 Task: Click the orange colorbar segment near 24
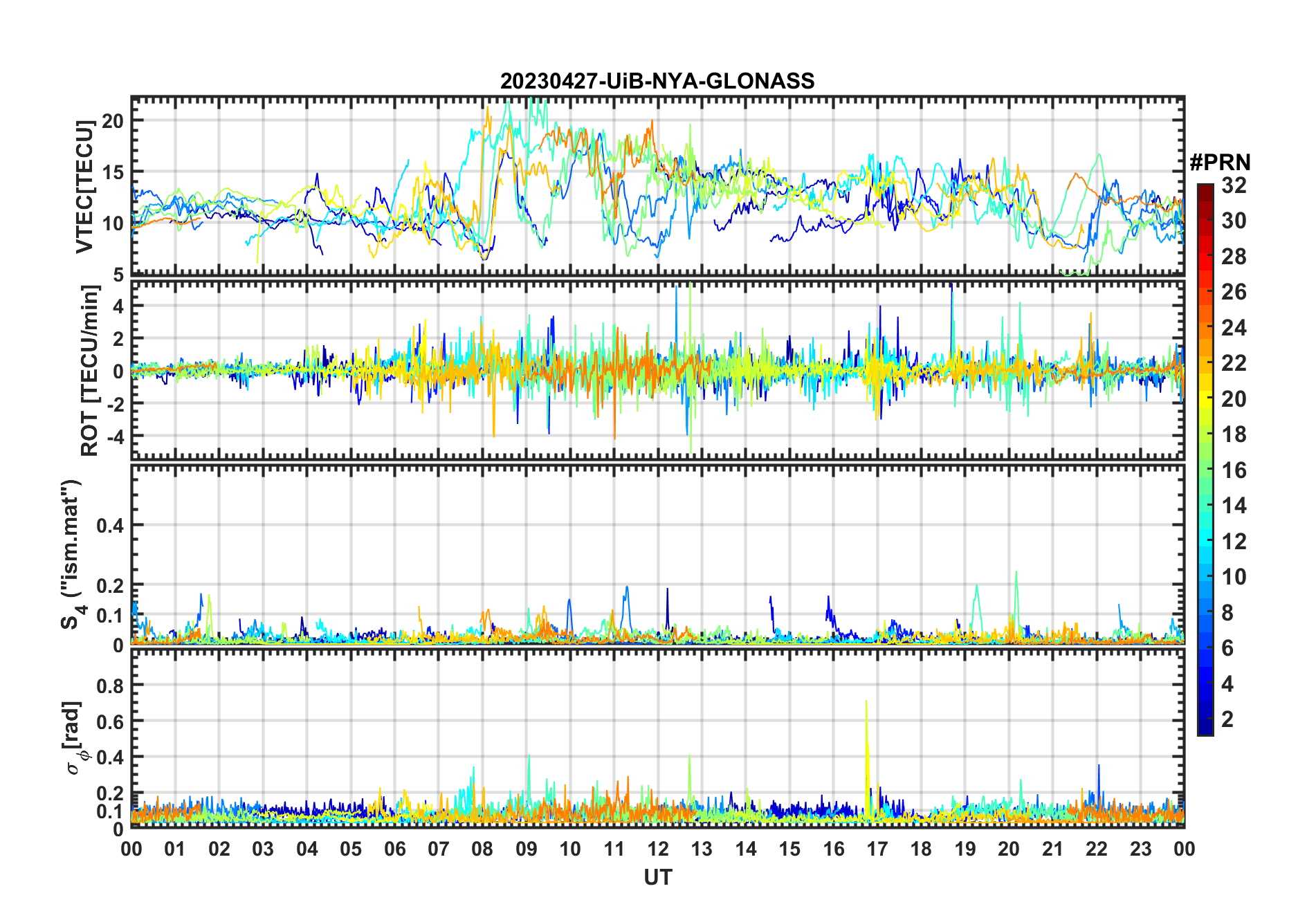[x=1205, y=327]
